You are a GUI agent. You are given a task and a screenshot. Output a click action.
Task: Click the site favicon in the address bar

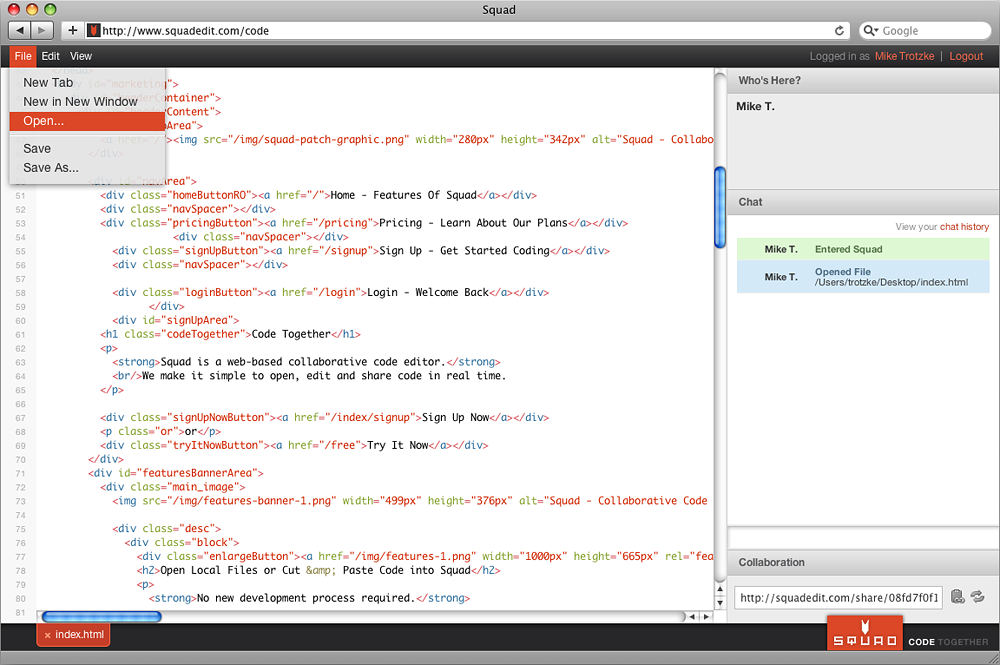[x=94, y=31]
